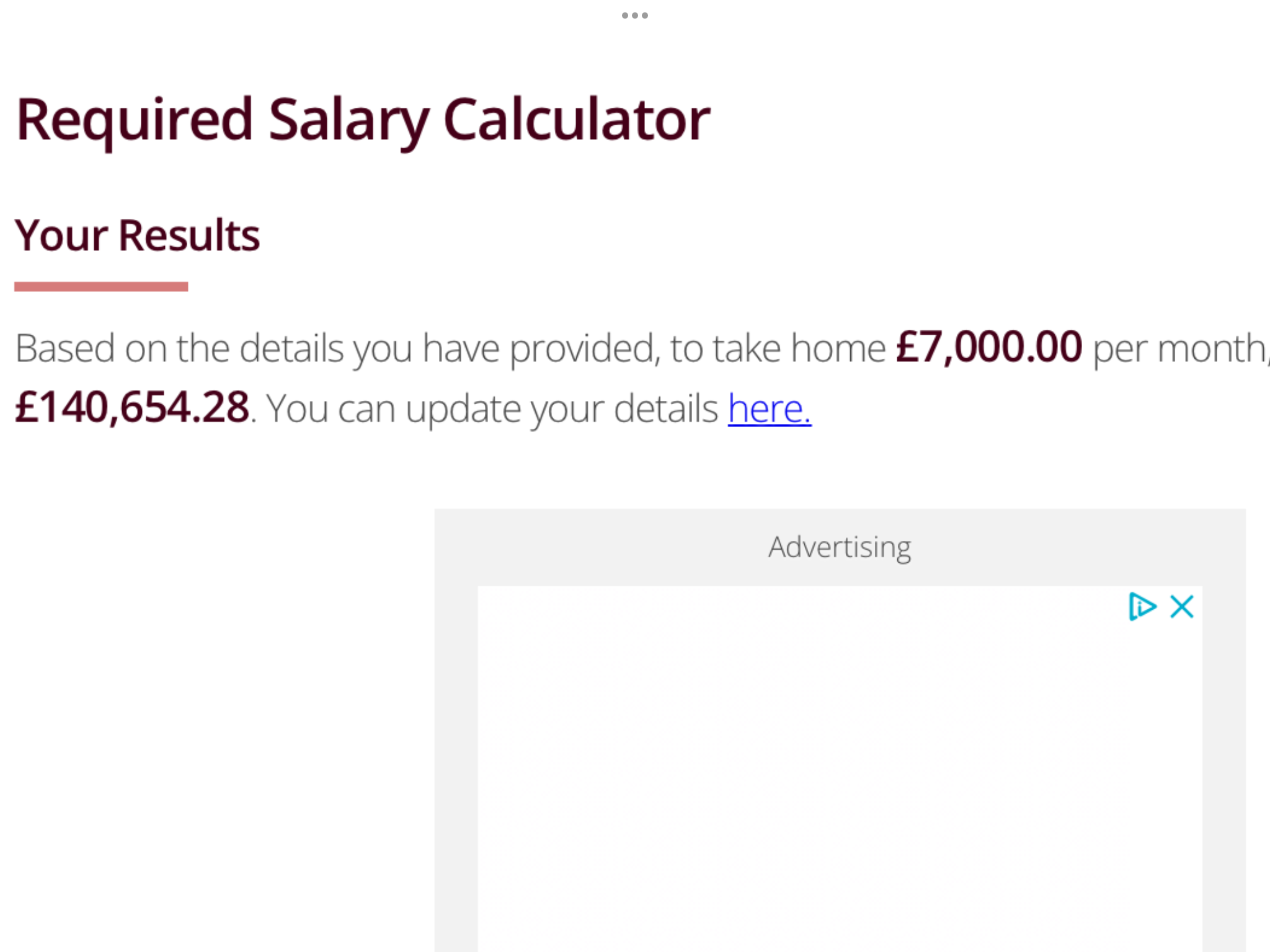Image resolution: width=1270 pixels, height=952 pixels.
Task: Click 'You can update your details' text
Action: (x=493, y=410)
